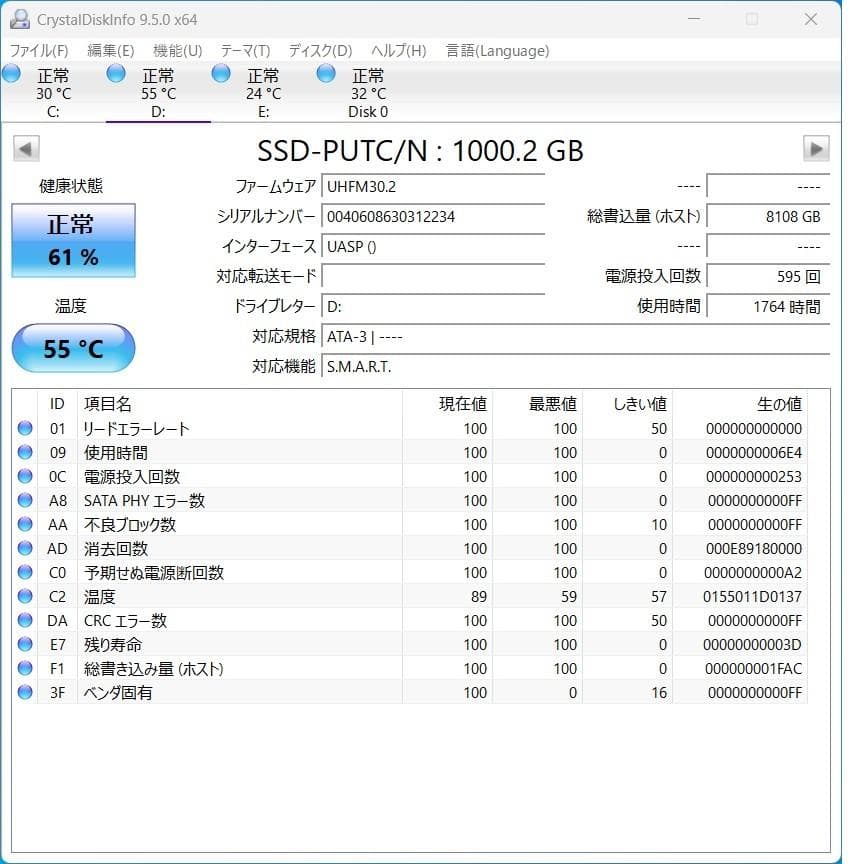Select the 残り寿命 row
Screen dimensions: 852x864
pos(411,644)
